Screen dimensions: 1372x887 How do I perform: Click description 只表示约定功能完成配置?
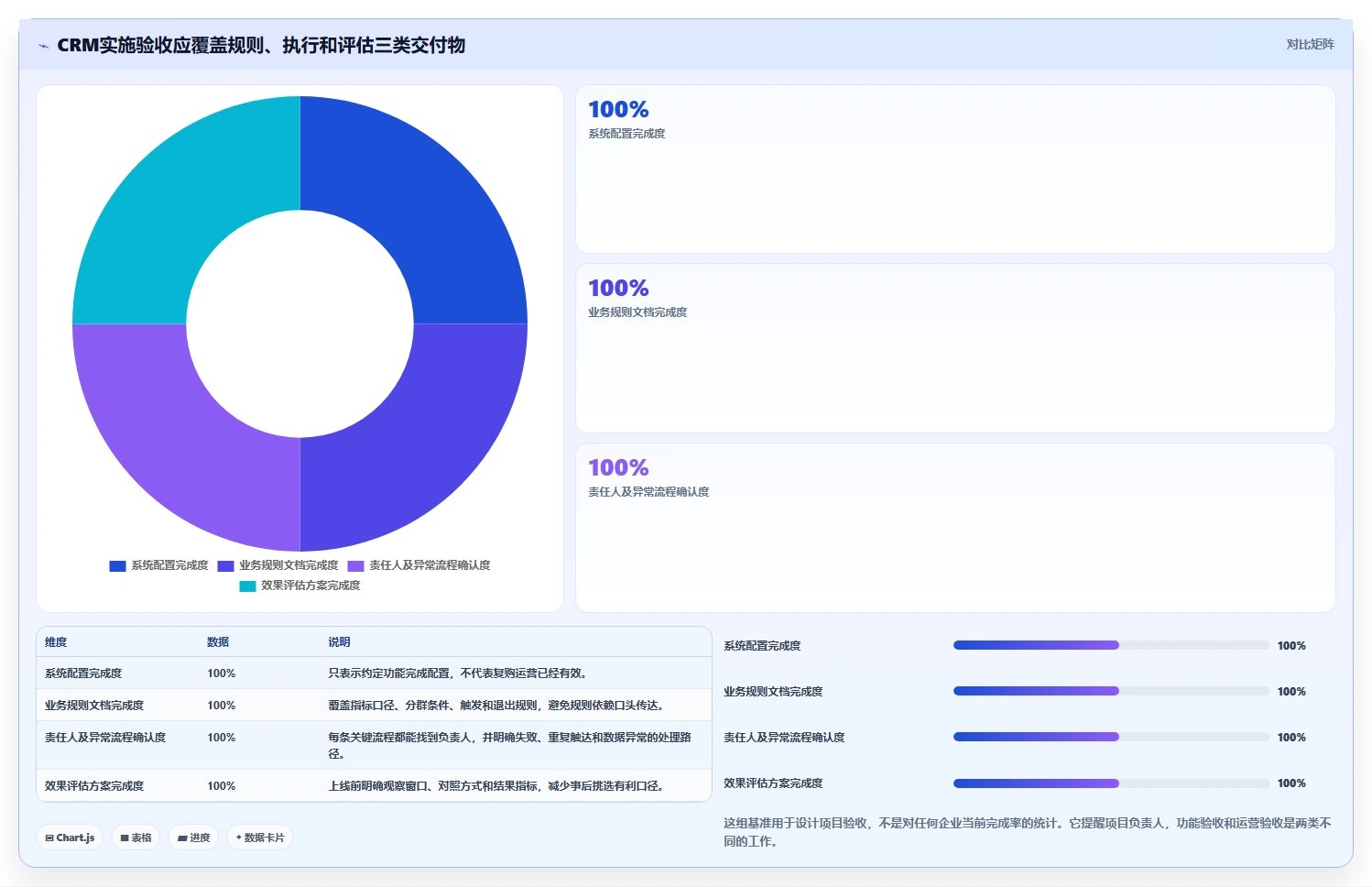coord(458,673)
